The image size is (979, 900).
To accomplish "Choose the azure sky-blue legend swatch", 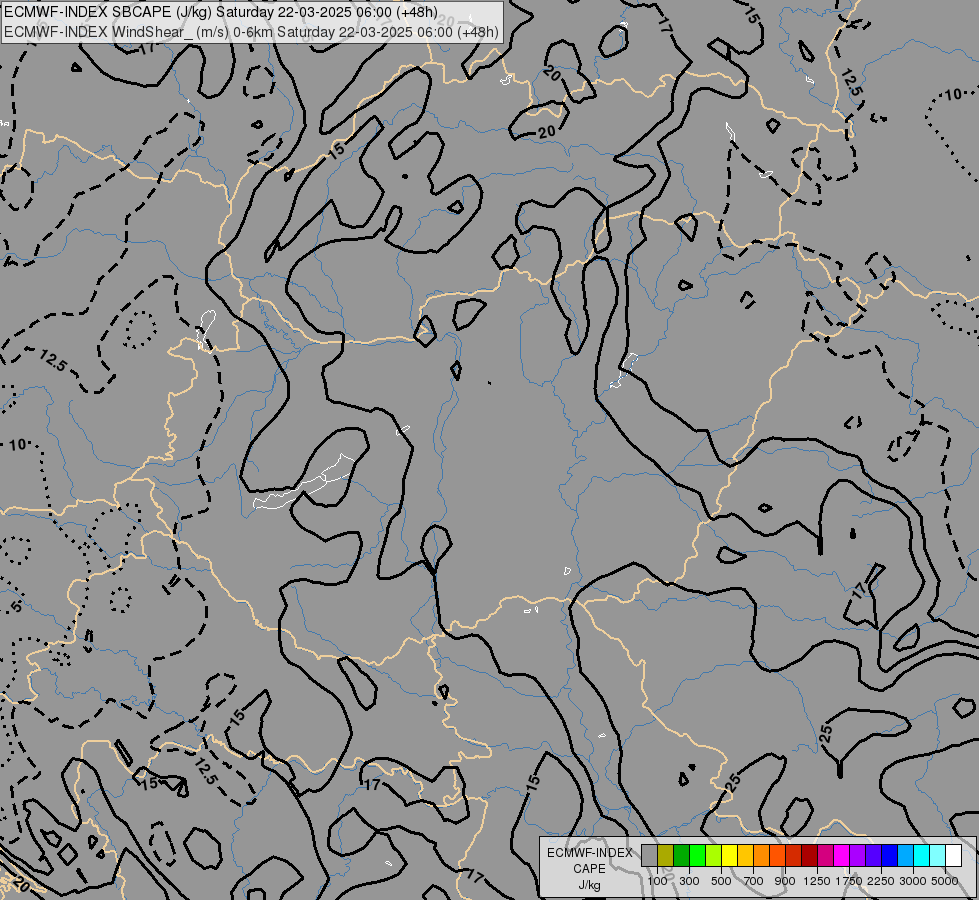I will coord(905,856).
